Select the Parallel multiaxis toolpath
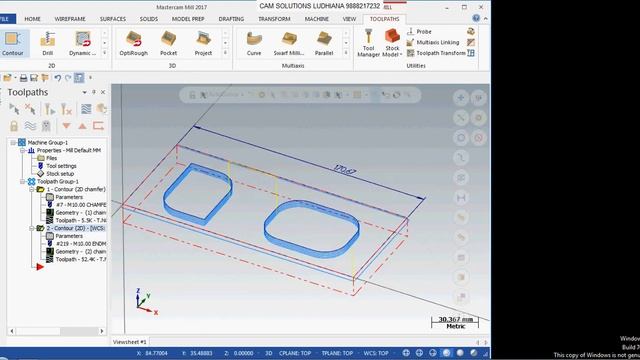This screenshot has width=640, height=360. pos(324,43)
